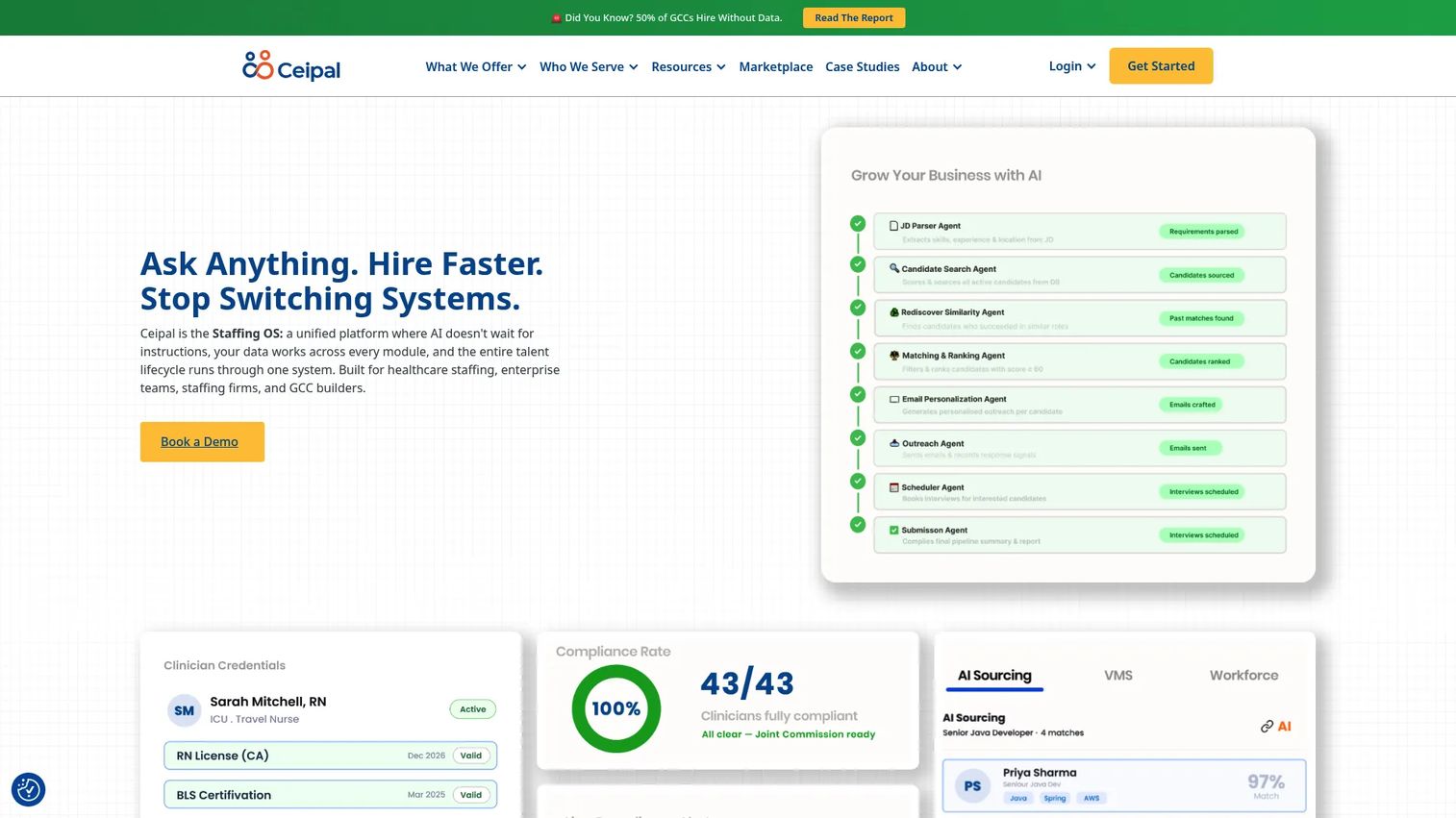Viewport: 1456px width, 818px height.
Task: Click the Rediscover Similarity Agent icon
Action: tap(894, 312)
